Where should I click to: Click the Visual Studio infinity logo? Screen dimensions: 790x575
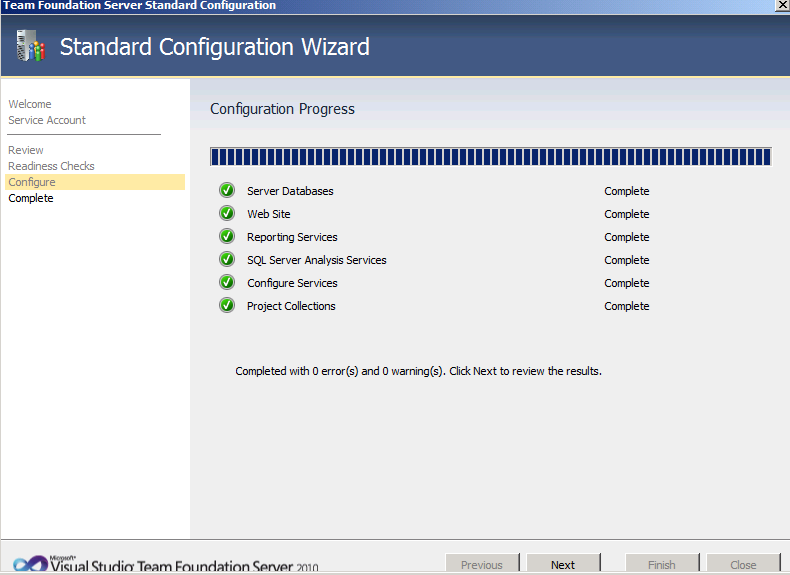click(x=30, y=564)
